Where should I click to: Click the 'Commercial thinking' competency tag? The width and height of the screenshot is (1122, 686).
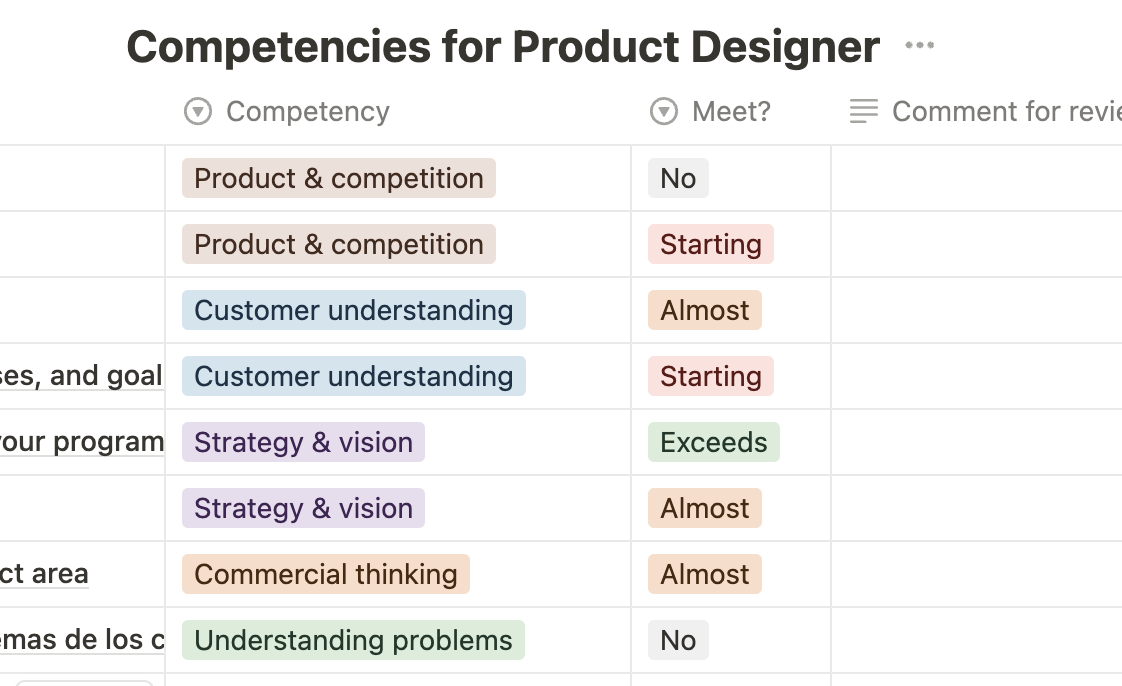click(326, 574)
